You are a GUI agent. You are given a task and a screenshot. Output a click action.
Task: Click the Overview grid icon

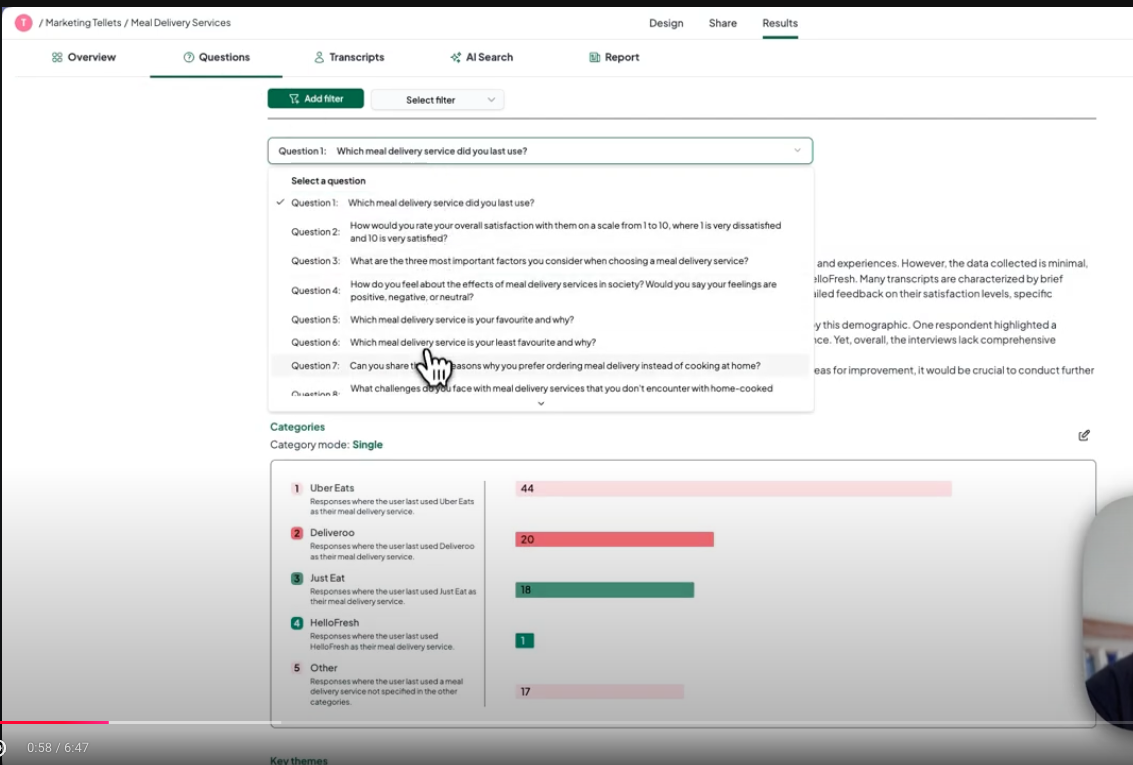pos(57,57)
